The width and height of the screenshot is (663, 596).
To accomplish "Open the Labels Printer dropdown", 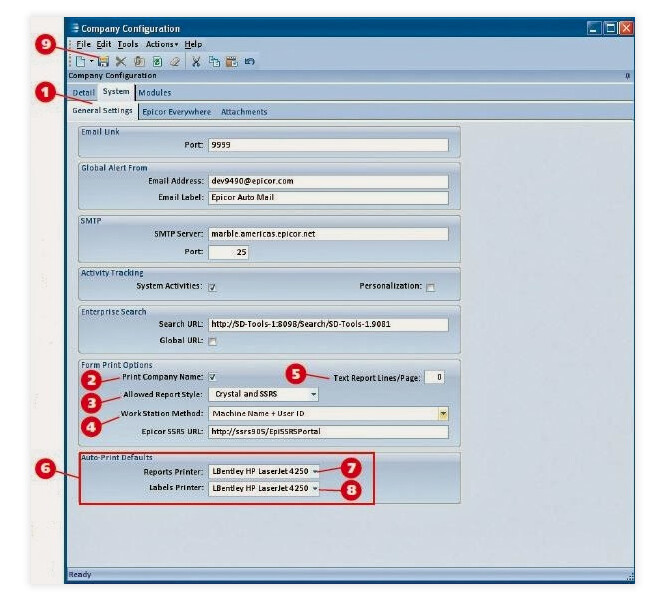I will 315,489.
